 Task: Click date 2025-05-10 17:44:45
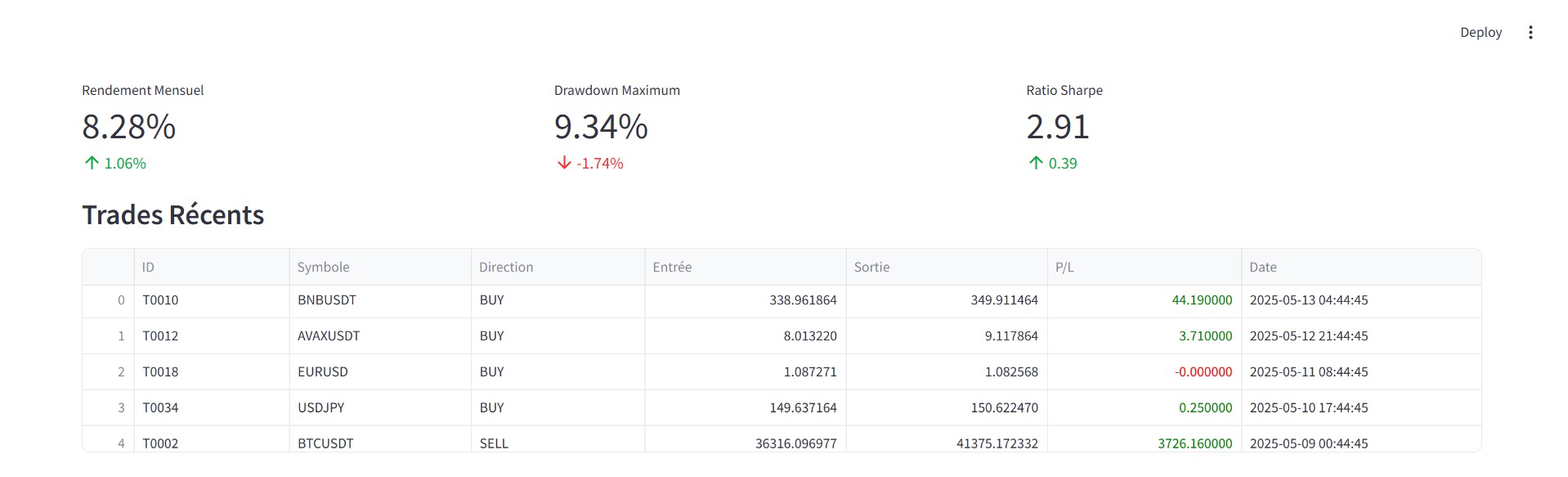(x=1361, y=408)
